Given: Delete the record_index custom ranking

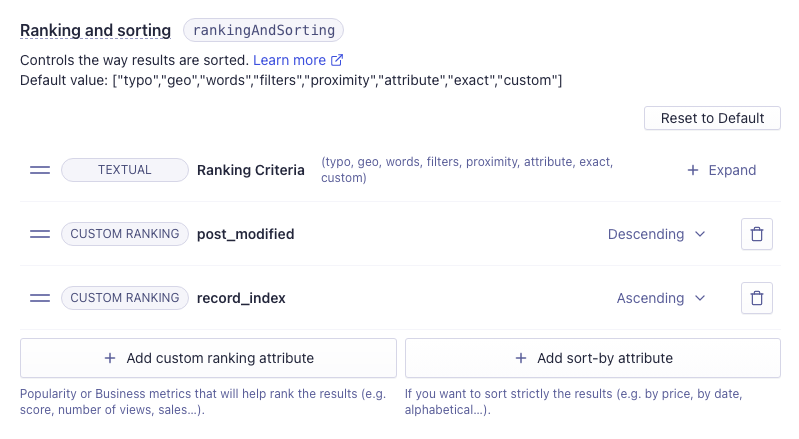Looking at the screenshot, I should tap(757, 298).
